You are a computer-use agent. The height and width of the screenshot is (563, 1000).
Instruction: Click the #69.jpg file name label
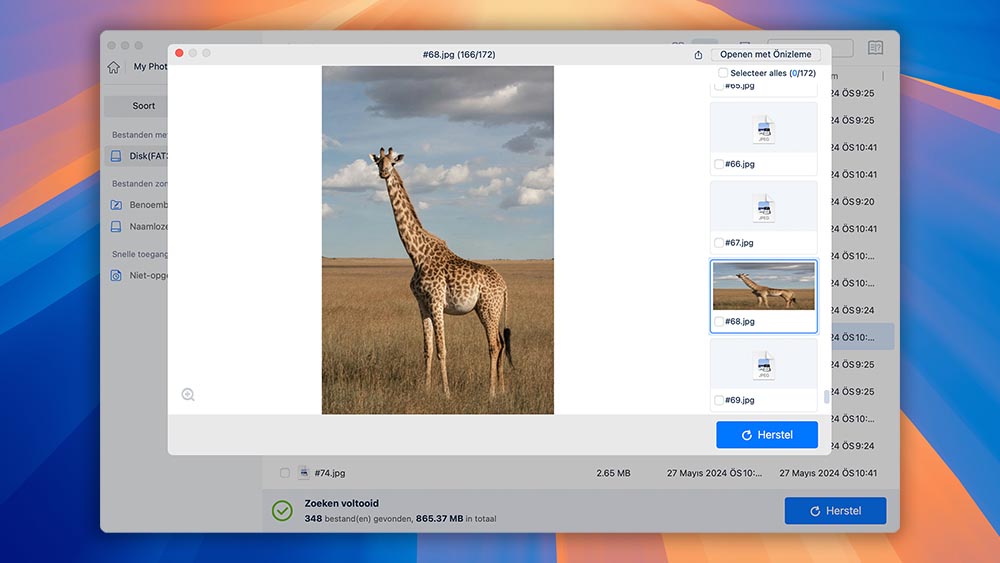(740, 400)
